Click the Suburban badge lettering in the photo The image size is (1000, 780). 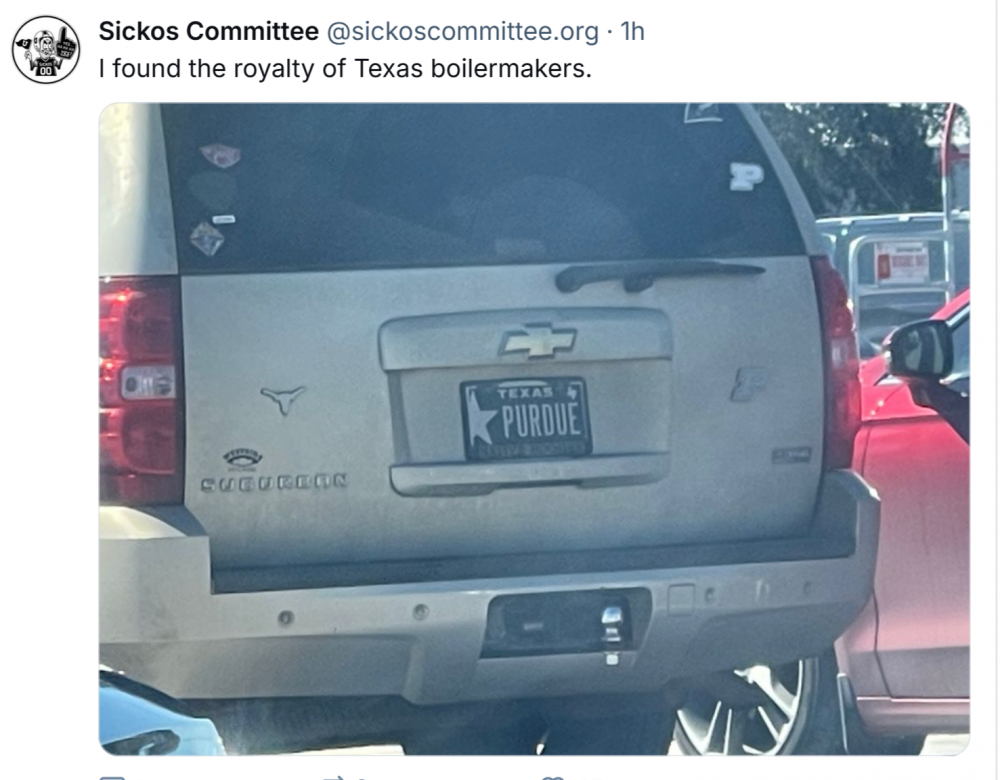click(x=274, y=482)
